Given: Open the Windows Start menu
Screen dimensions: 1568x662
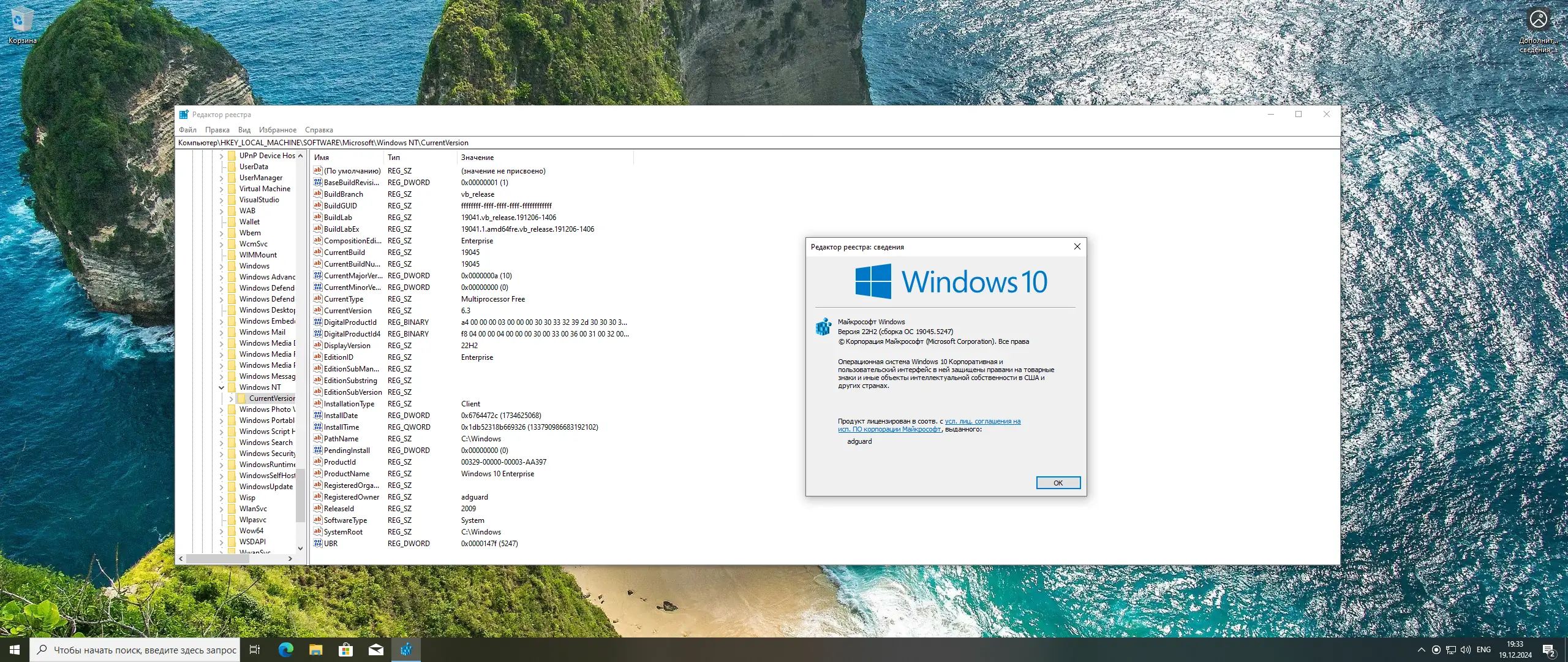Looking at the screenshot, I should pyautogui.click(x=14, y=650).
